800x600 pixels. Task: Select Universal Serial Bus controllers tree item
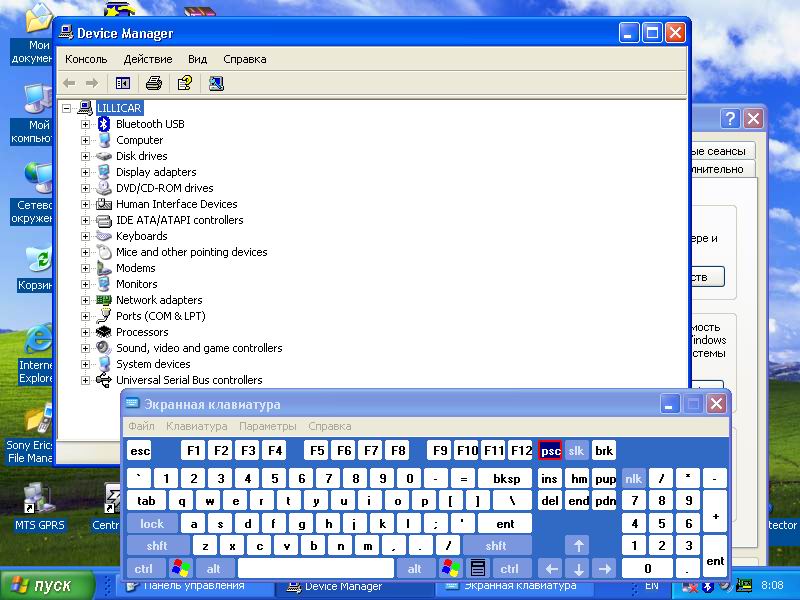pyautogui.click(x=188, y=380)
